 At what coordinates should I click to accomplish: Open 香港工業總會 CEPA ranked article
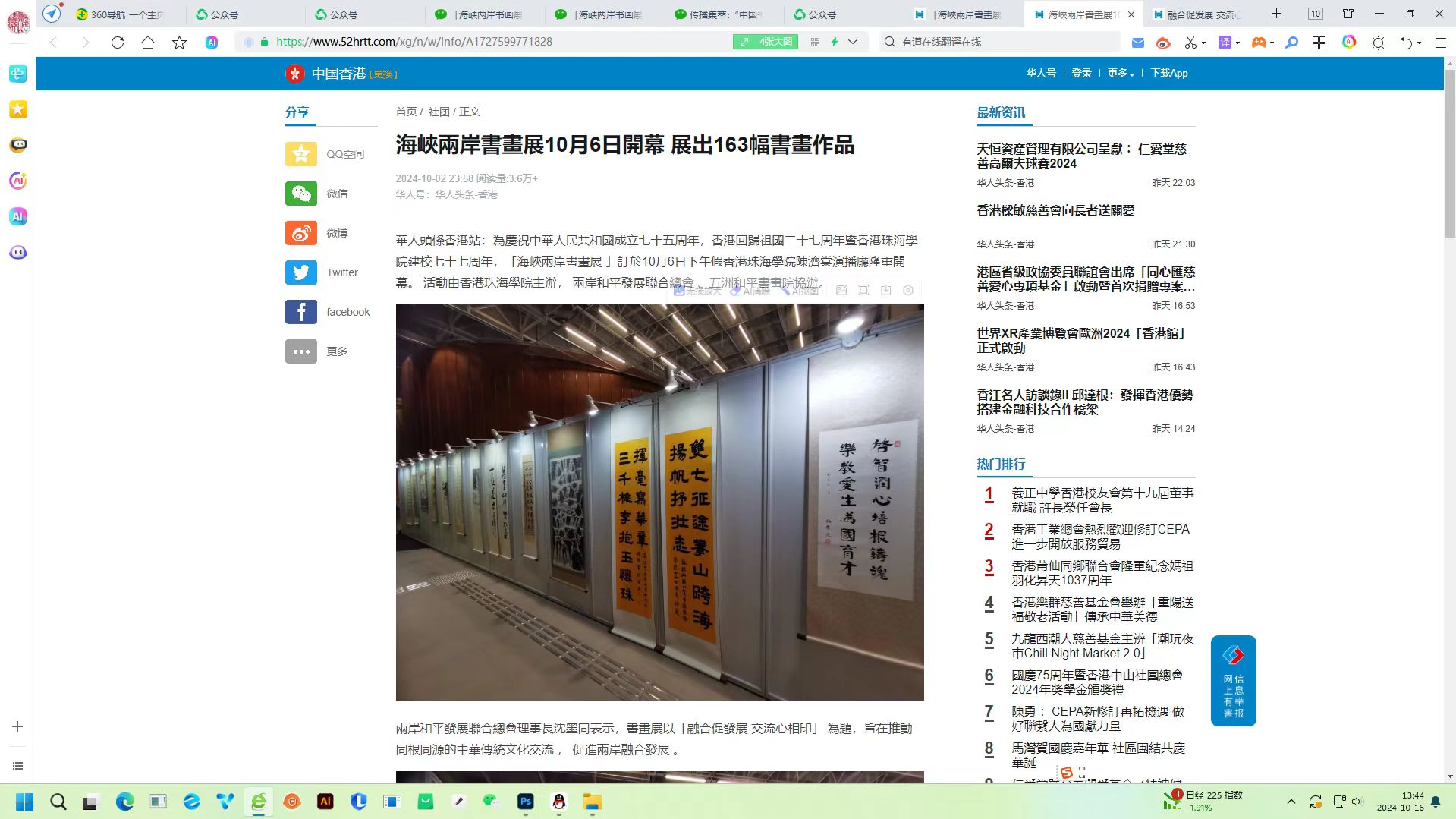pyautogui.click(x=1100, y=537)
